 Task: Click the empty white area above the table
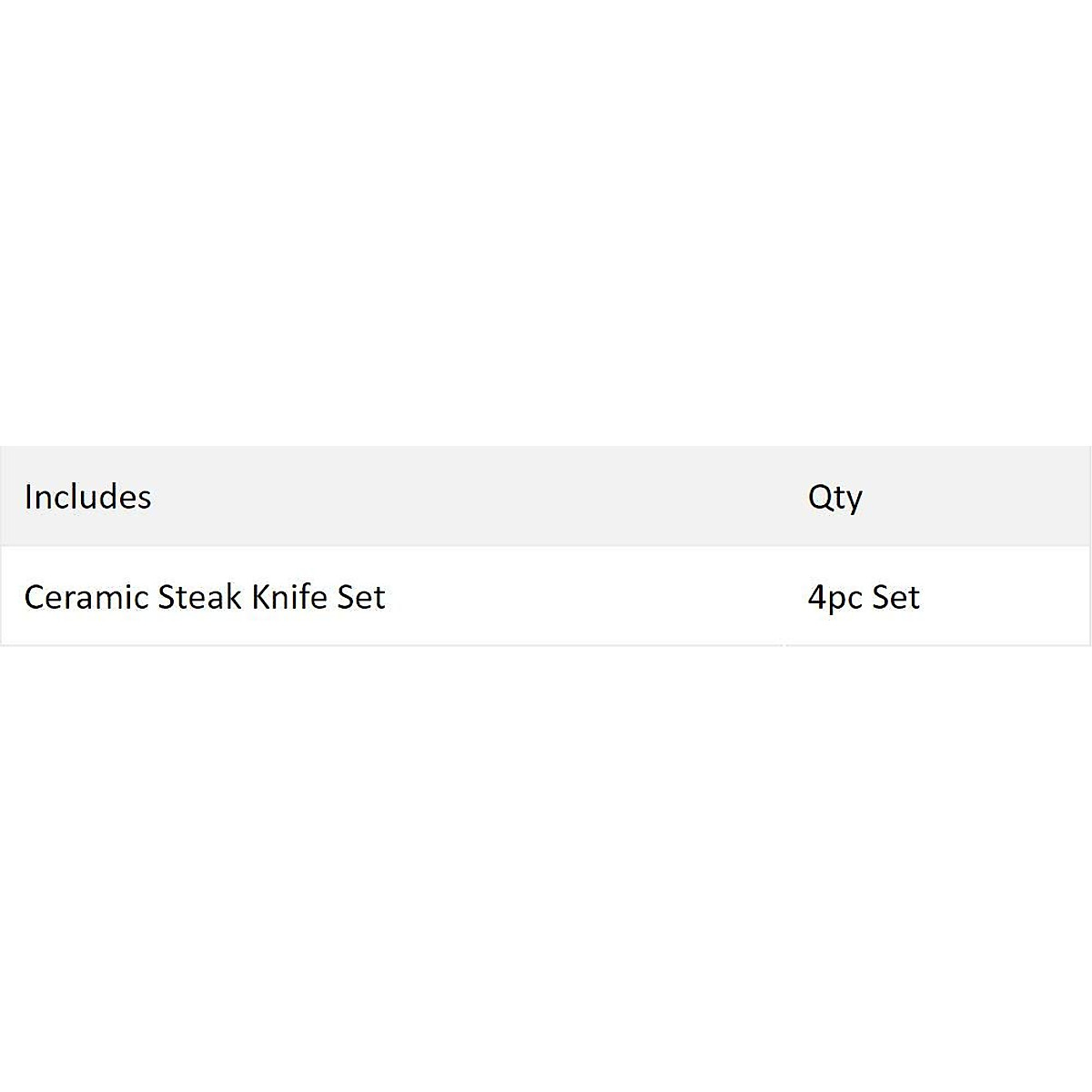coord(546,227)
